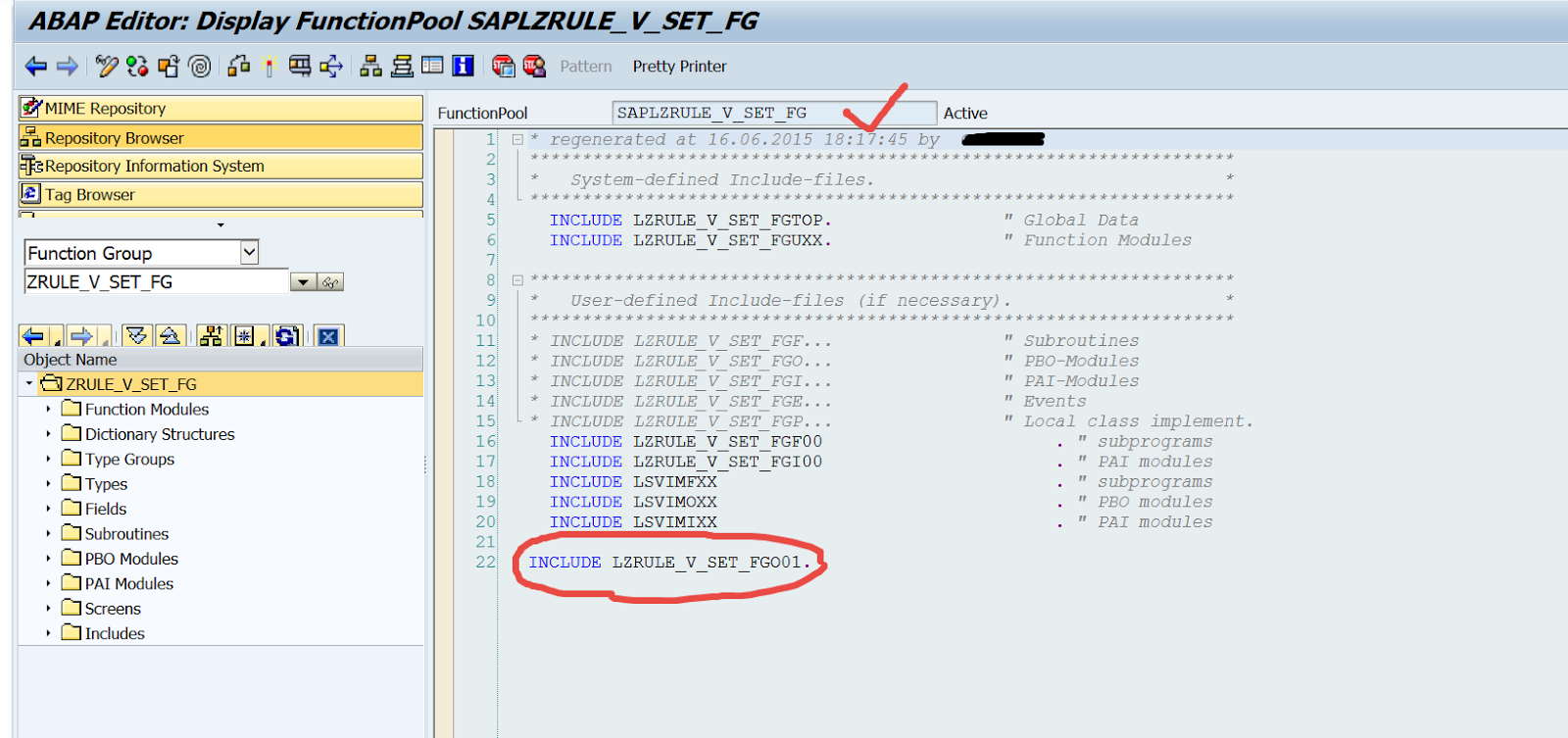
Task: Click the Favorites star icon in tree toolbar
Action: (244, 336)
